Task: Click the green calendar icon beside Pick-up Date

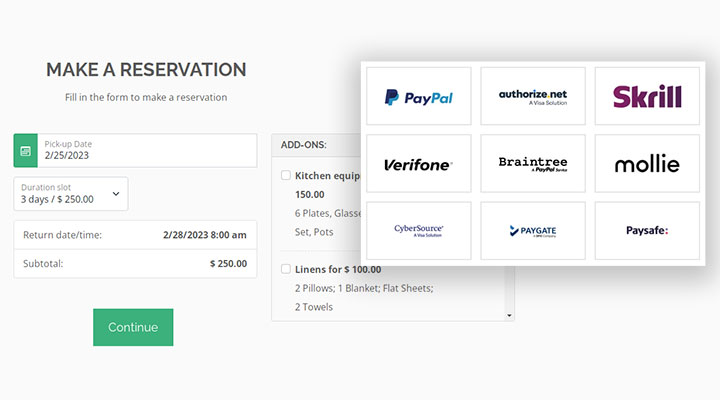Action: 26,151
